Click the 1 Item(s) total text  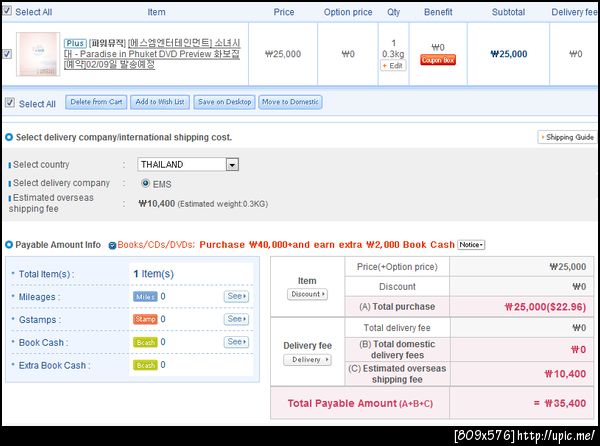[x=153, y=274]
